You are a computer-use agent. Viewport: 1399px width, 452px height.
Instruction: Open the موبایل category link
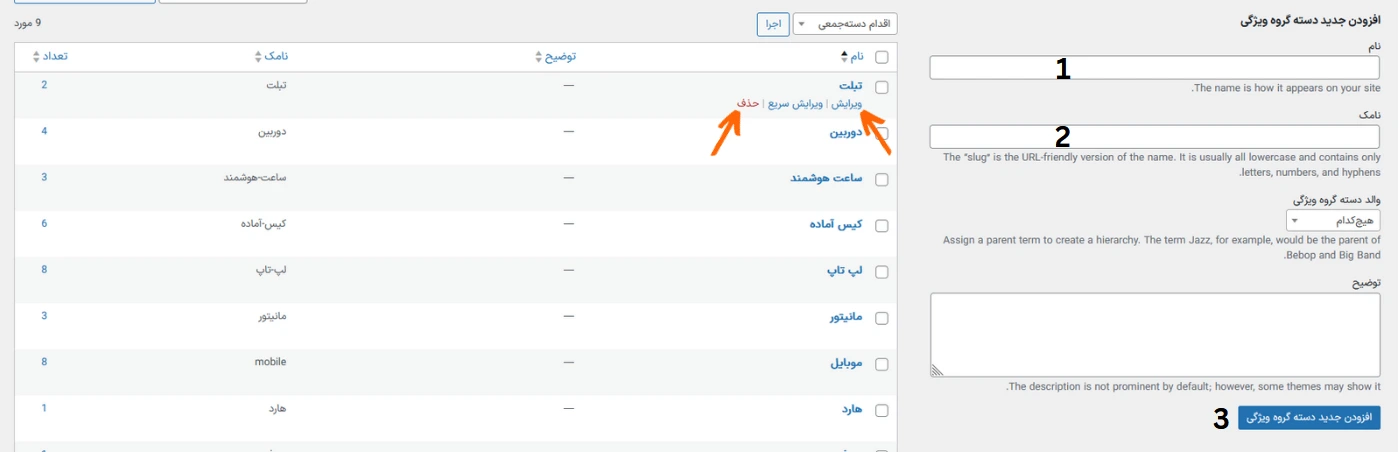[846, 363]
